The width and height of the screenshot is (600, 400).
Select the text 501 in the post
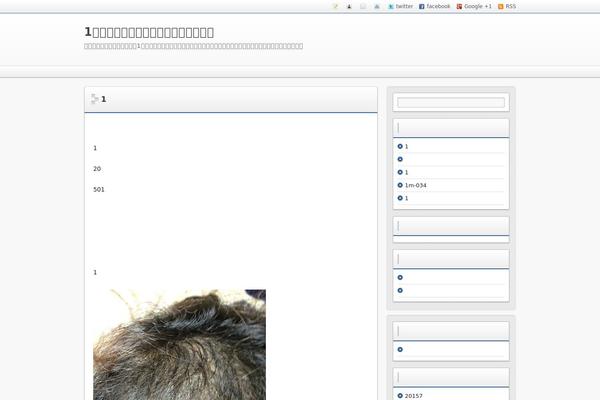point(99,189)
